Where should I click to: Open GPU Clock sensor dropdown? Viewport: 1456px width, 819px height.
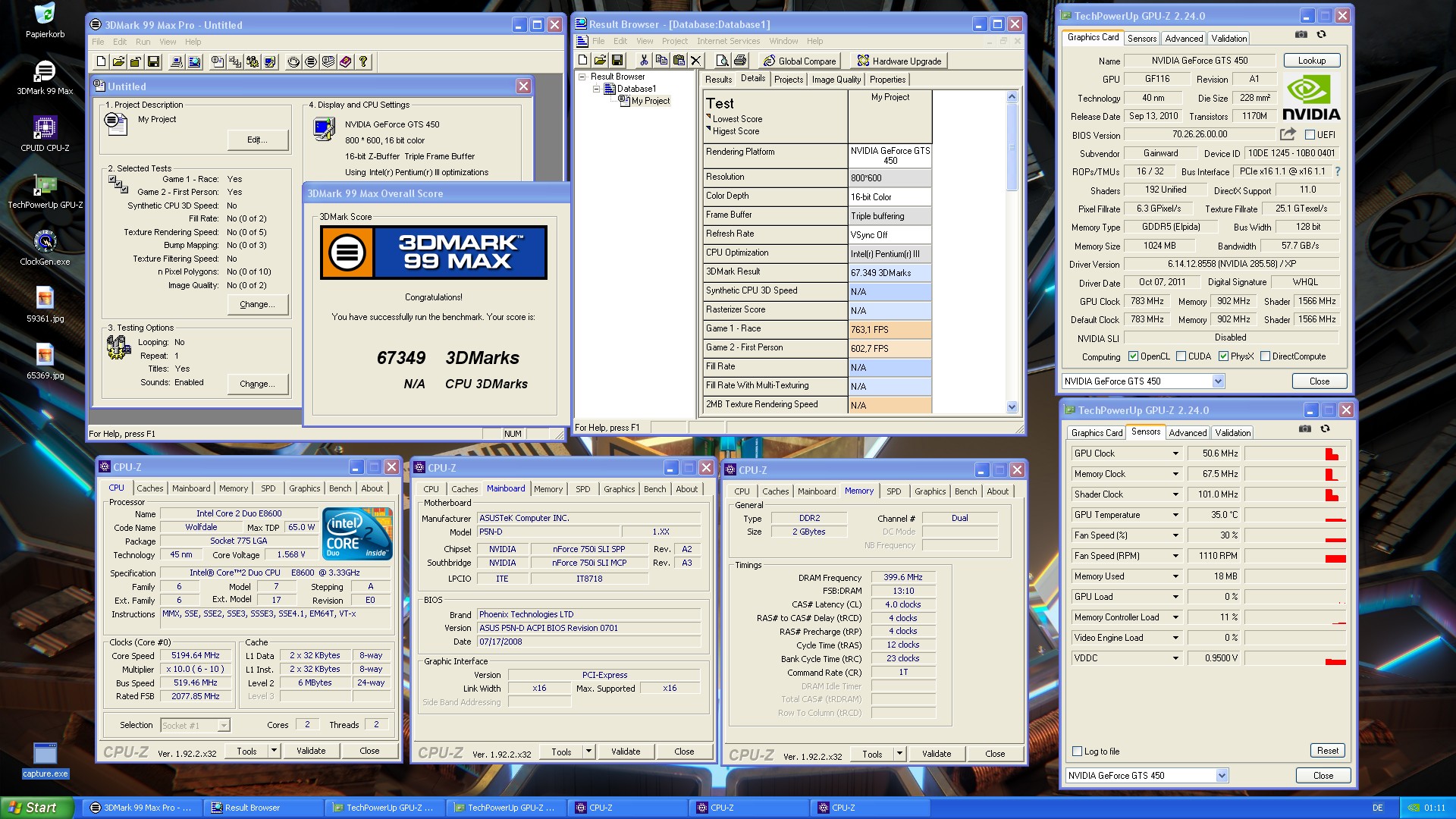(1175, 453)
